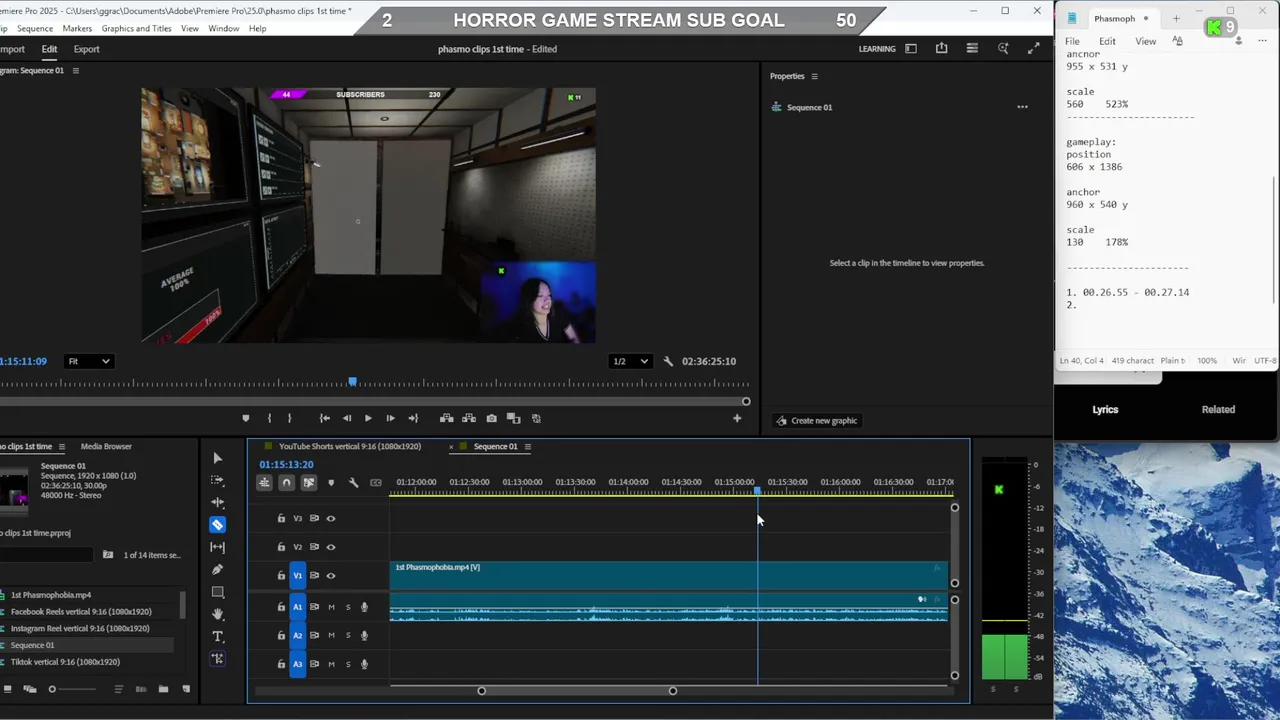Go to In point
Viewport: 1280px width, 720px height.
pyautogui.click(x=324, y=418)
